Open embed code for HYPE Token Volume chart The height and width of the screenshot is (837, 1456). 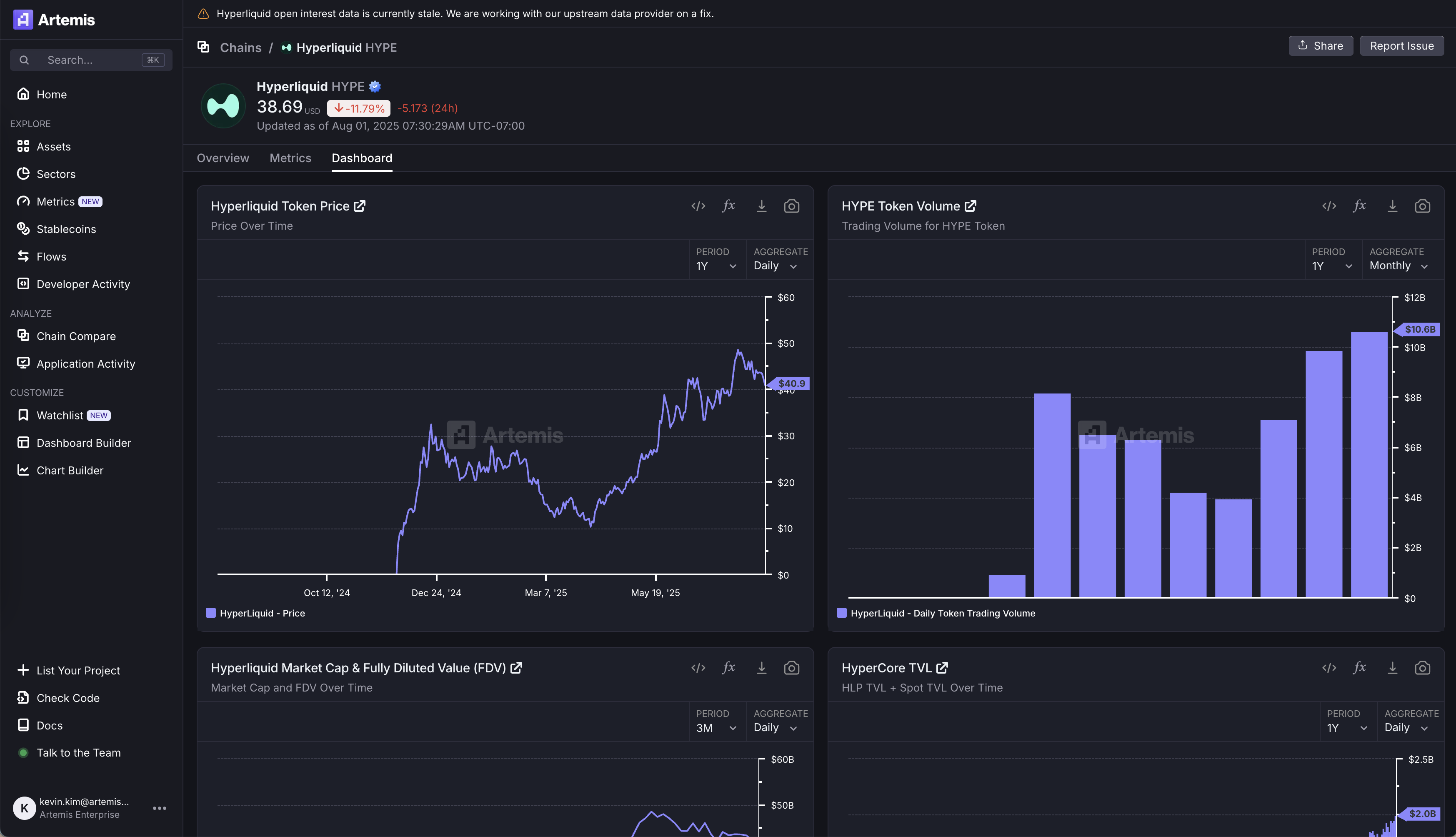[1329, 206]
